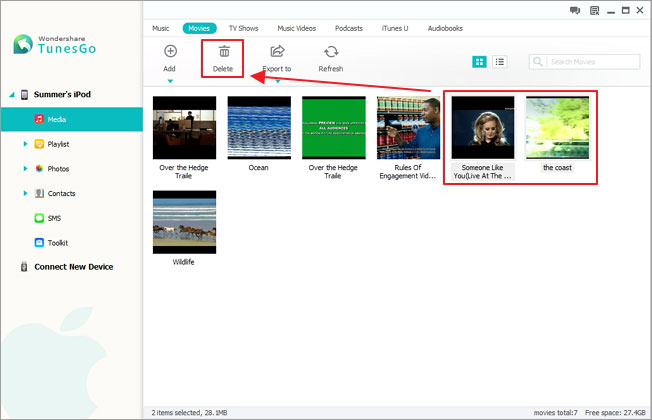Switch to list view
The image size is (652, 420).
pos(499,62)
